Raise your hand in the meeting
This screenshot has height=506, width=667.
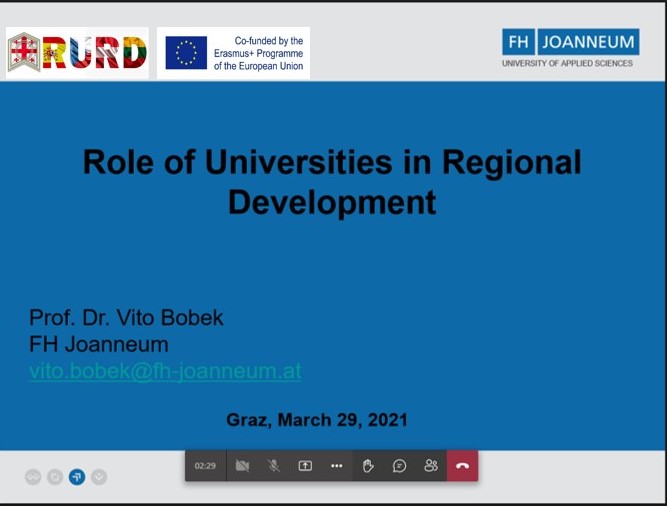click(x=368, y=466)
